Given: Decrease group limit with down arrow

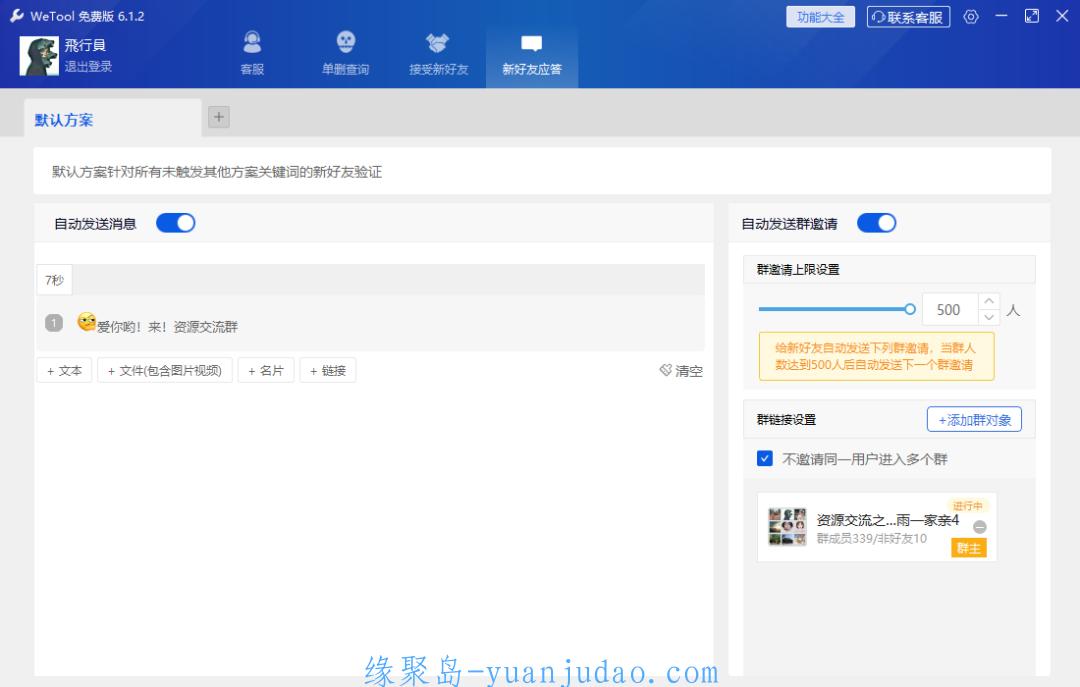Looking at the screenshot, I should 989,317.
